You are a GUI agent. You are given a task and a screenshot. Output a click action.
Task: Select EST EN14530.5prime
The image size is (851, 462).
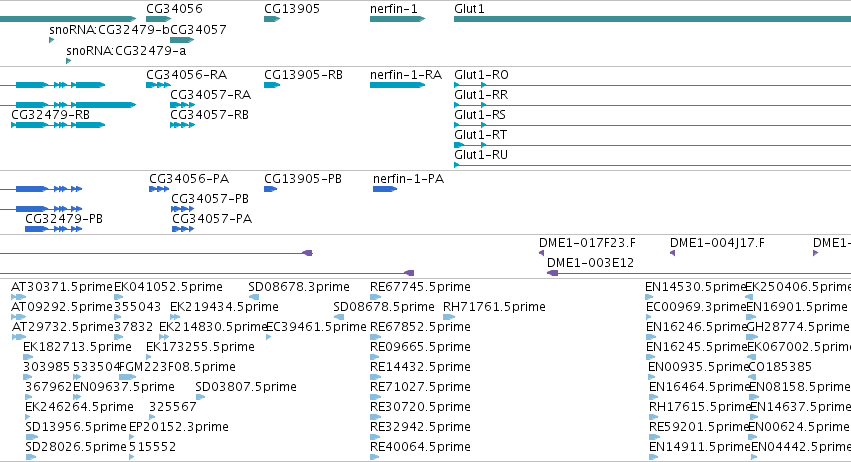point(695,287)
